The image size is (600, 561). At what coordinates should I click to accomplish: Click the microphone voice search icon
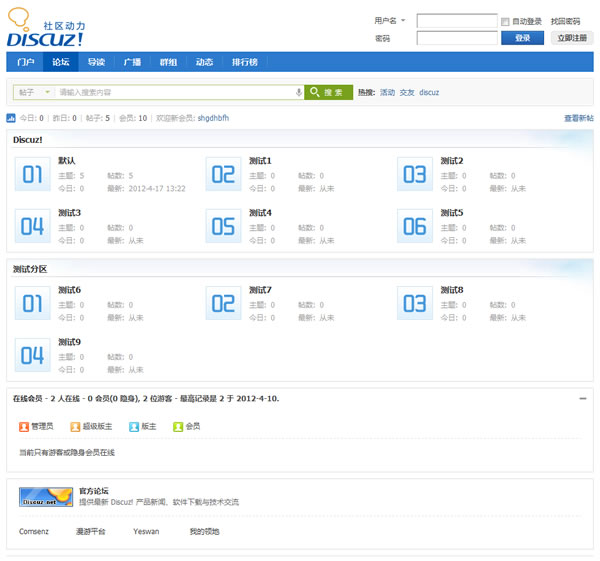pyautogui.click(x=298, y=92)
